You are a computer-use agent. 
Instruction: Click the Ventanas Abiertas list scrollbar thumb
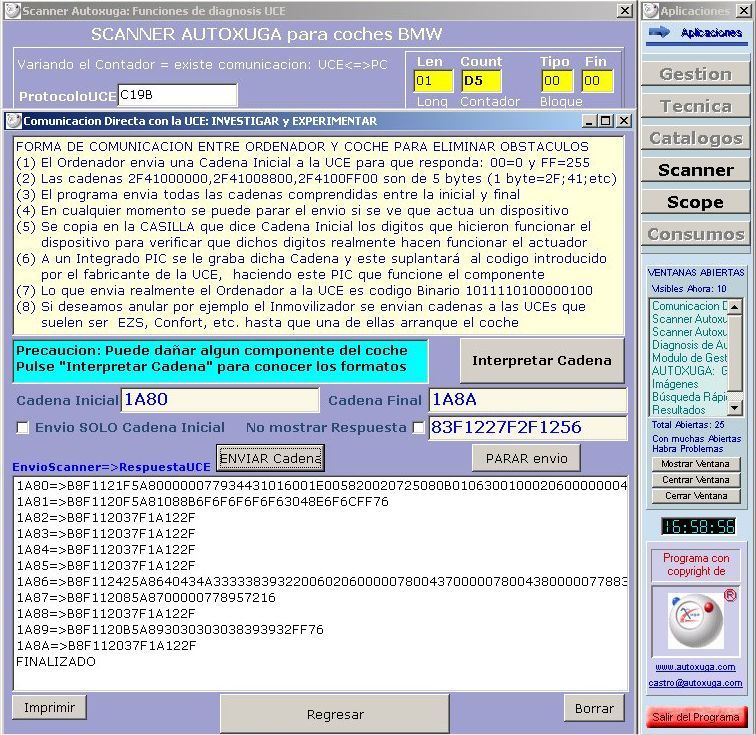pyautogui.click(x=734, y=353)
